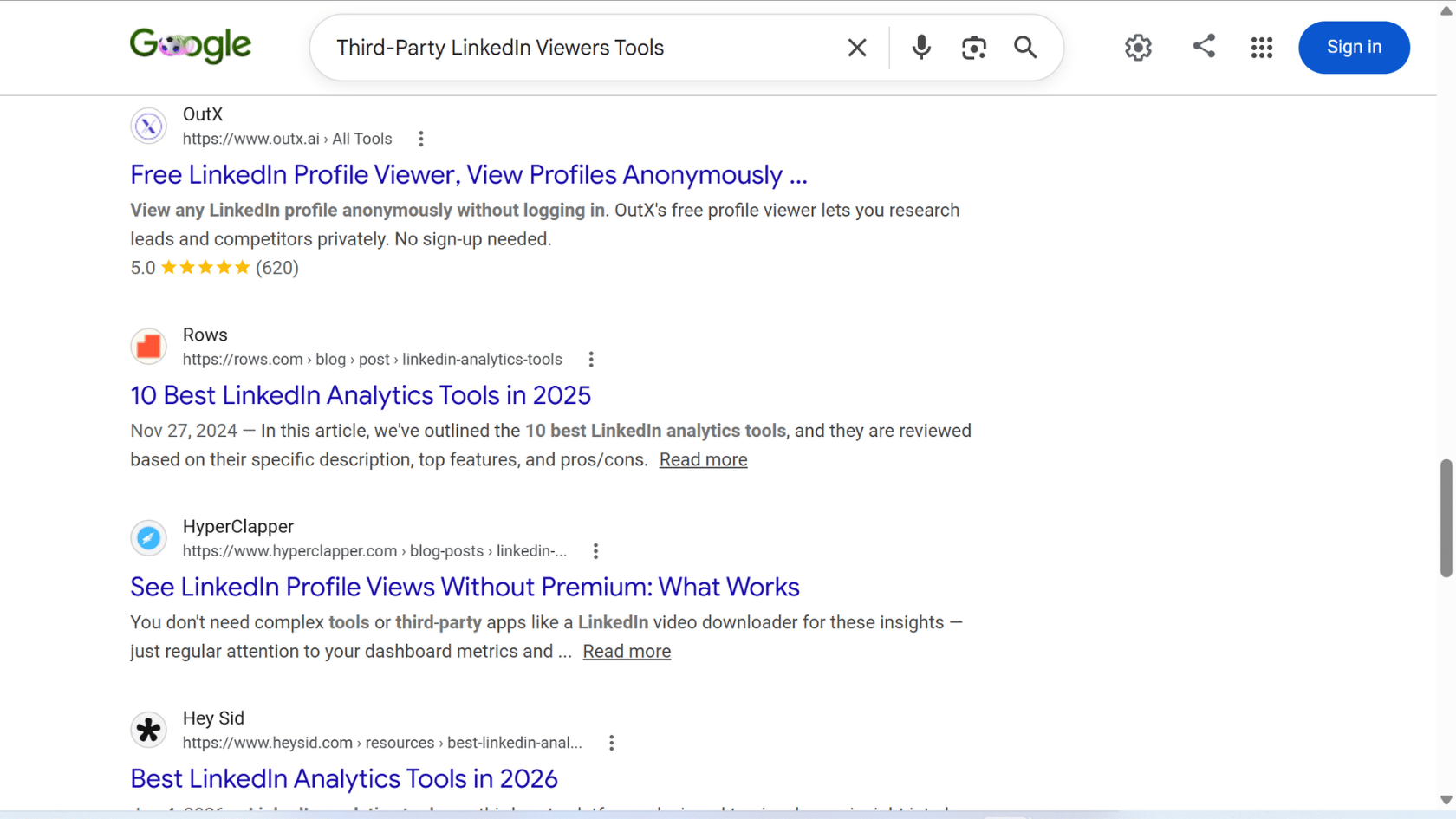Click the Rows site favicon
This screenshot has width=1456, height=819.
pos(149,347)
